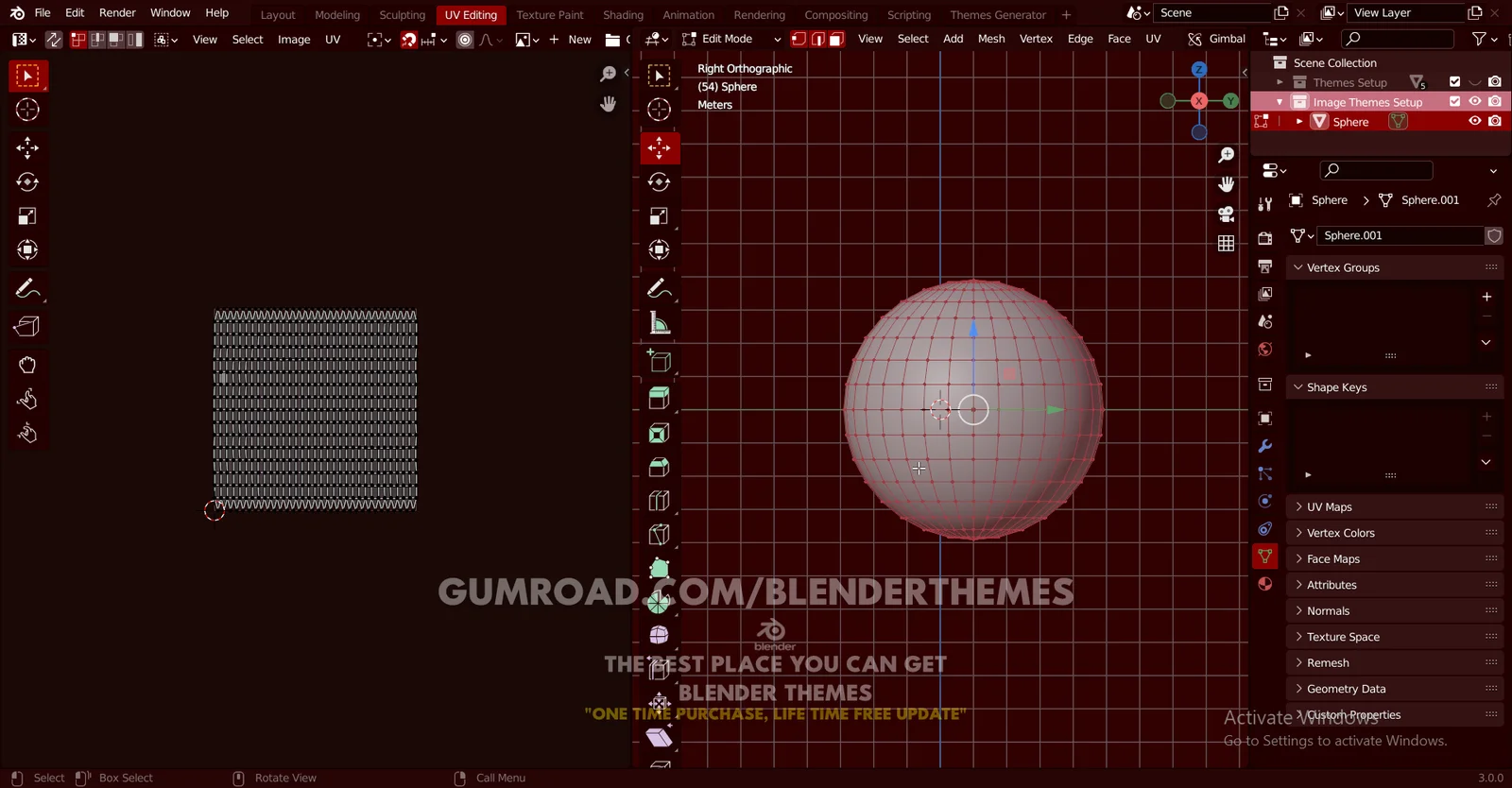Select the Knife tool

click(x=660, y=535)
